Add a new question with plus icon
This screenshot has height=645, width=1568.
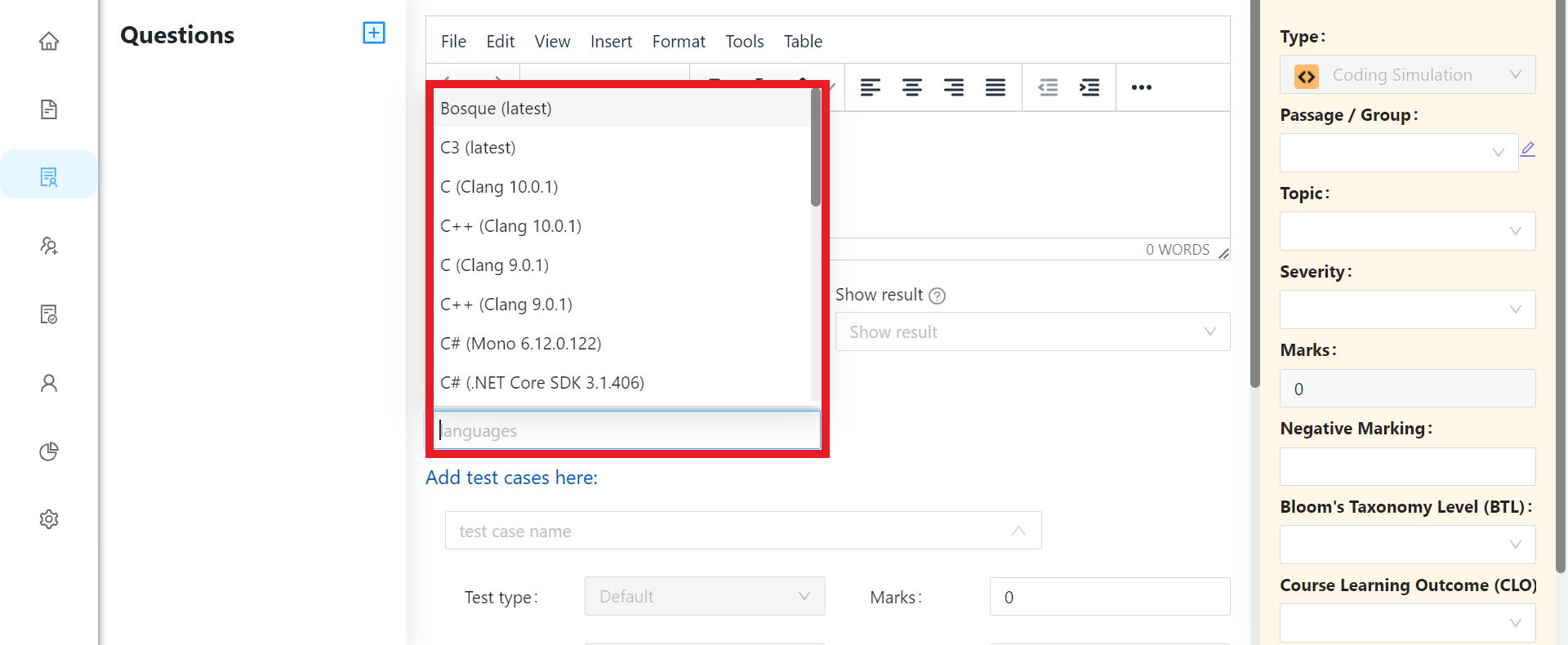click(x=374, y=33)
